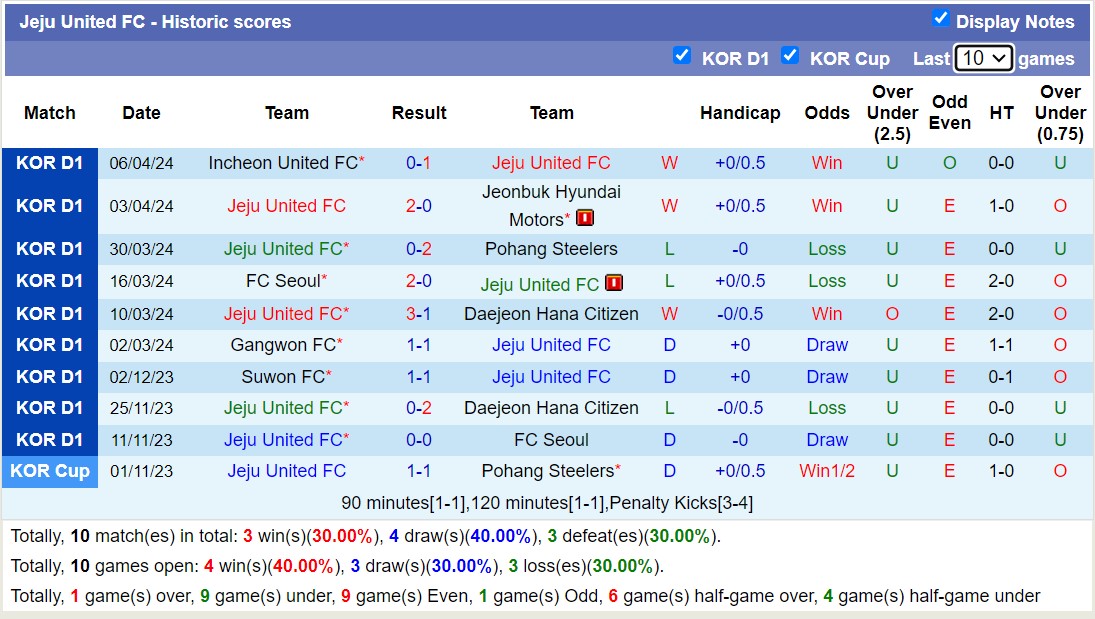
Task: Select the KOR Cup badge on 01/11/23 row
Action: click(50, 471)
